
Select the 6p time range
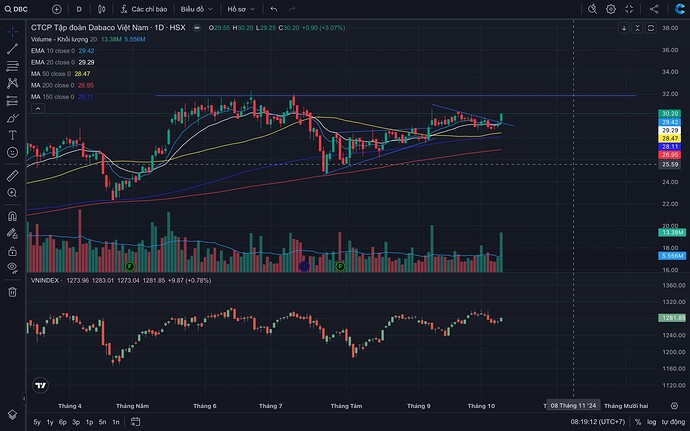click(x=62, y=422)
